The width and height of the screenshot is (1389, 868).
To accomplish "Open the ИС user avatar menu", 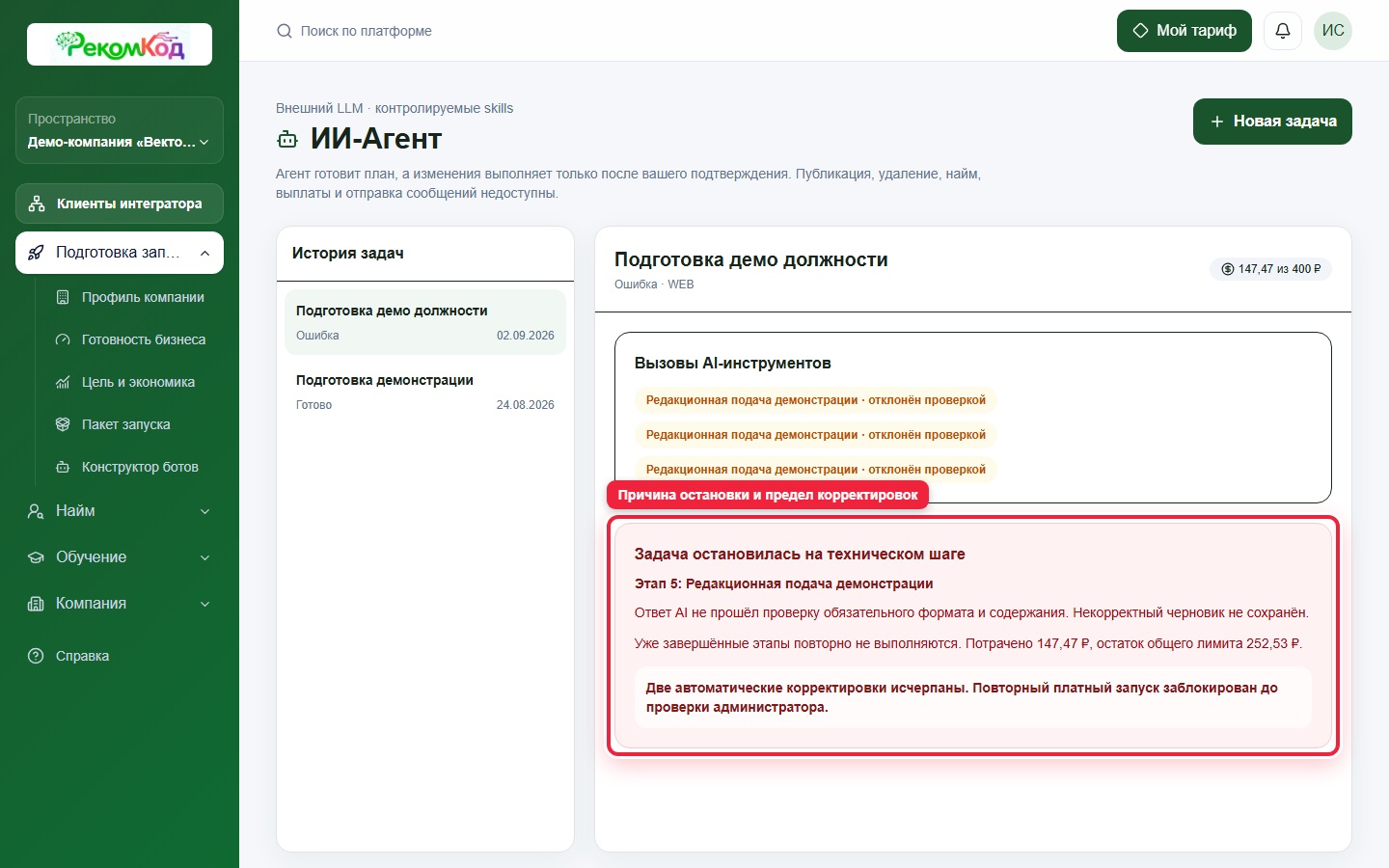I will coord(1333,31).
